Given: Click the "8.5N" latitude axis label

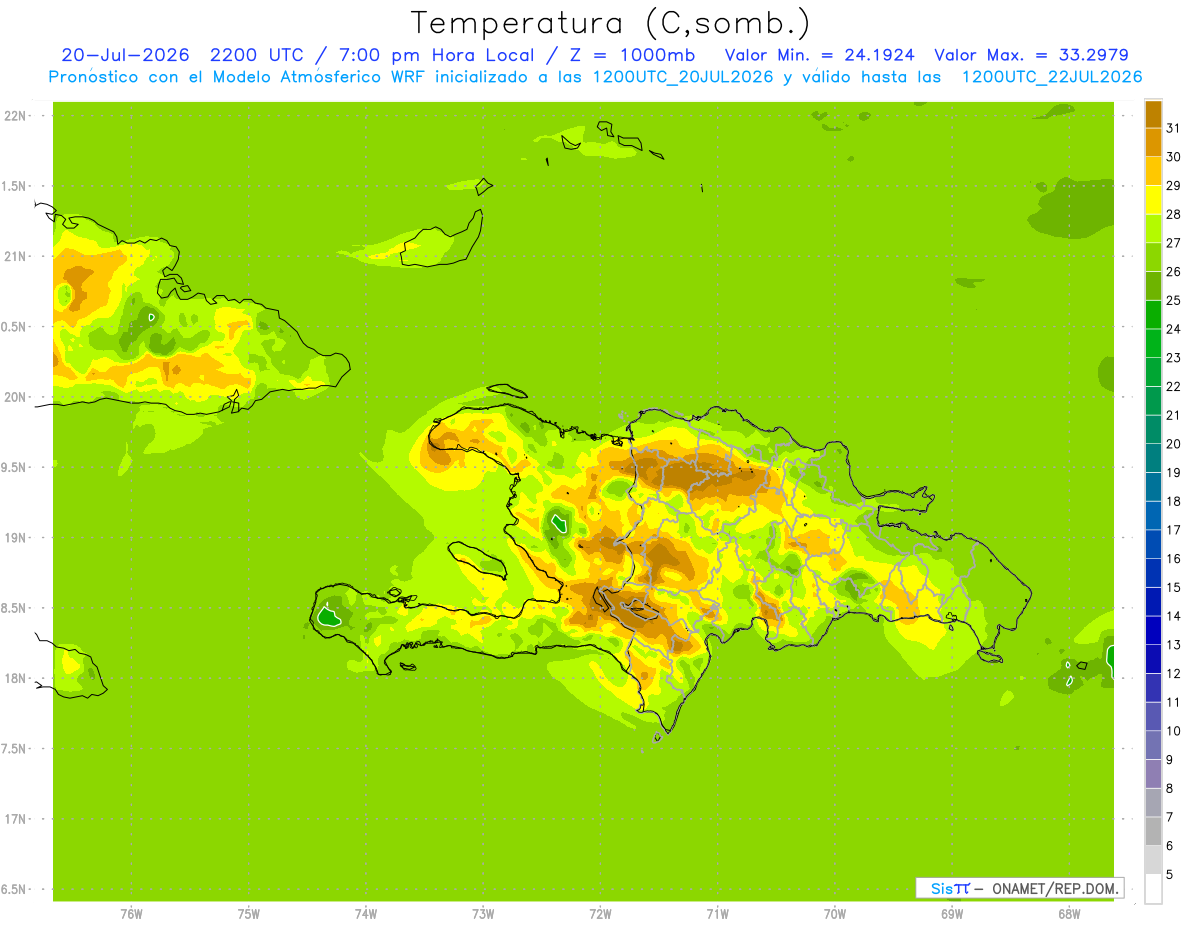Looking at the screenshot, I should 14,608.
